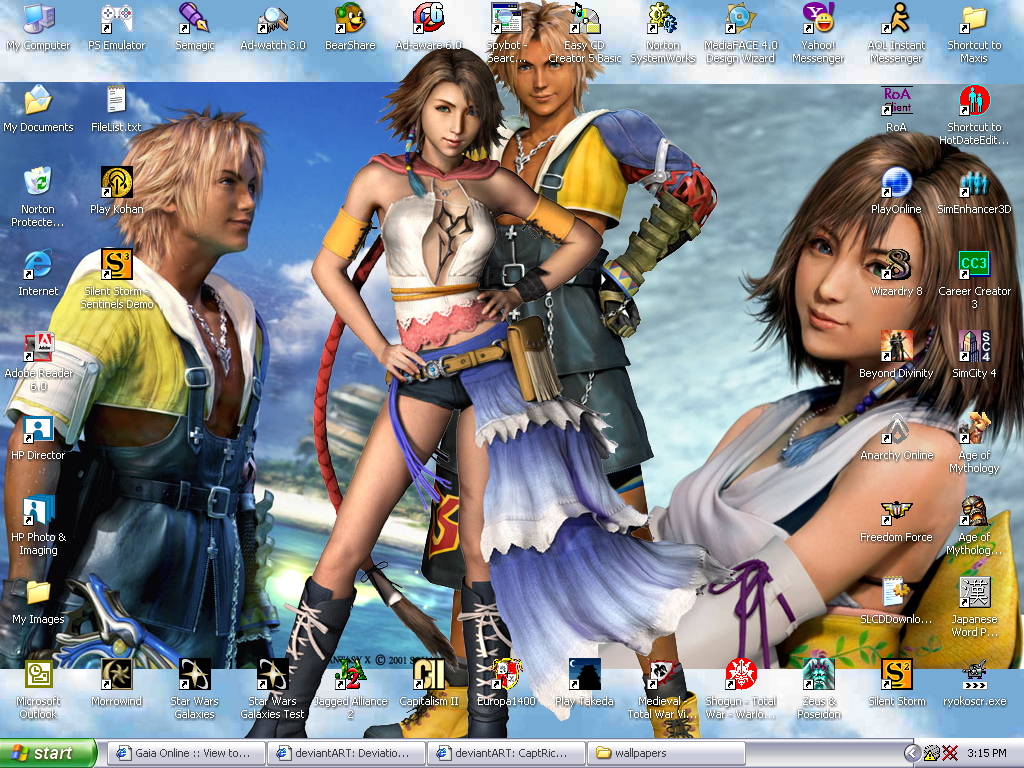Launch PlayOnline shortcut
Screen dimensions: 1024x768
[x=896, y=191]
